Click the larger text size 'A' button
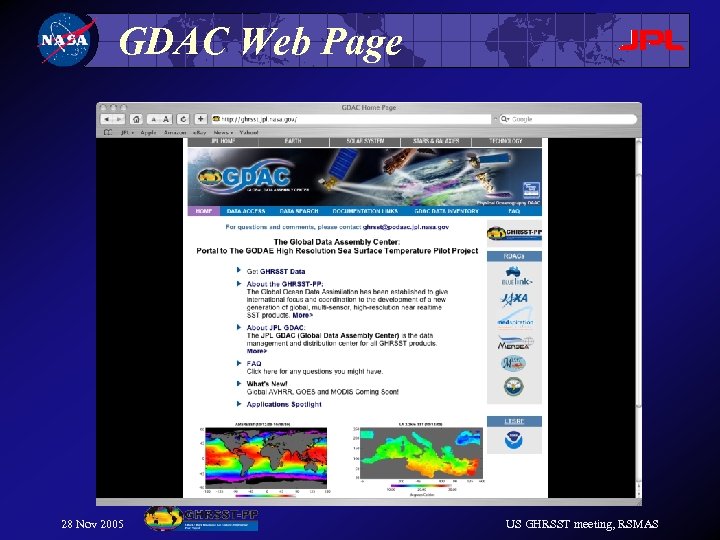720x540 pixels. pyautogui.click(x=166, y=119)
